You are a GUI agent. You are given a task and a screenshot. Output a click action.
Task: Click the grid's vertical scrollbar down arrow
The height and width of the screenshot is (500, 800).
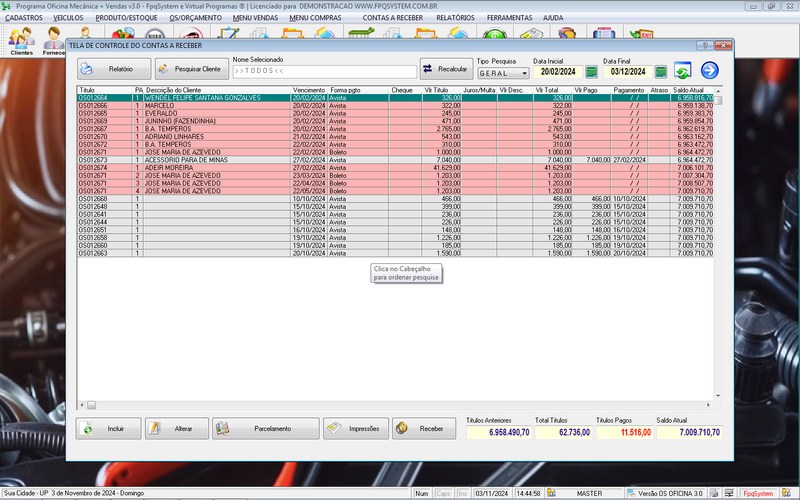point(718,396)
